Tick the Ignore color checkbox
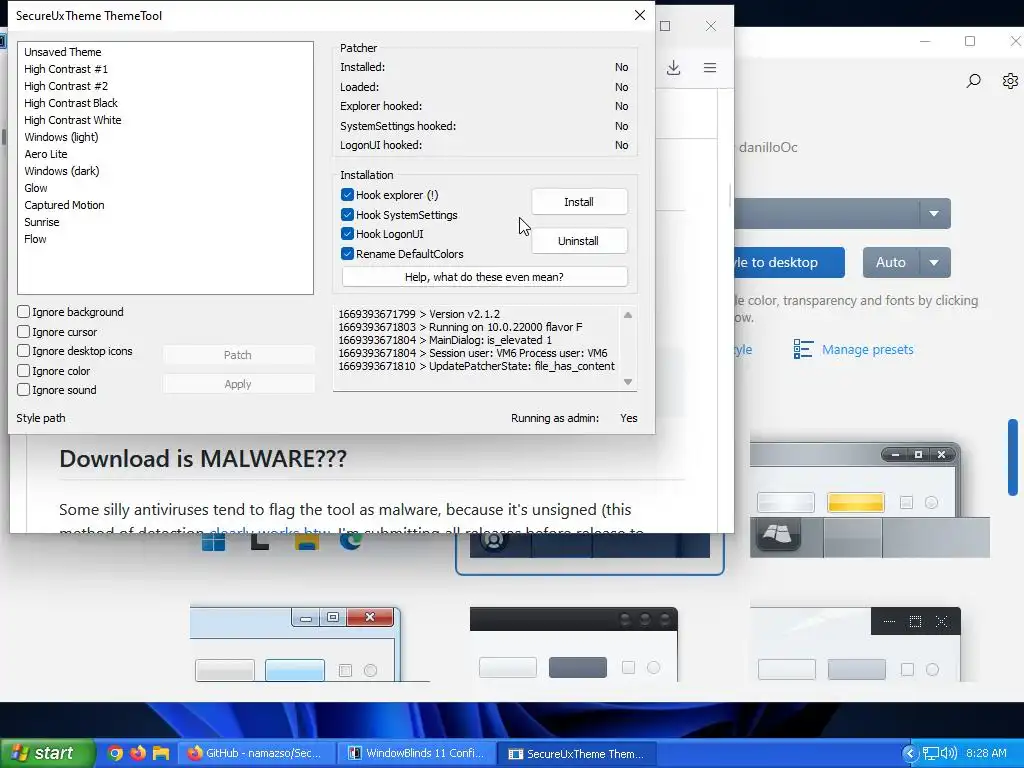Screen dimensions: 1024x768 pyautogui.click(x=24, y=370)
